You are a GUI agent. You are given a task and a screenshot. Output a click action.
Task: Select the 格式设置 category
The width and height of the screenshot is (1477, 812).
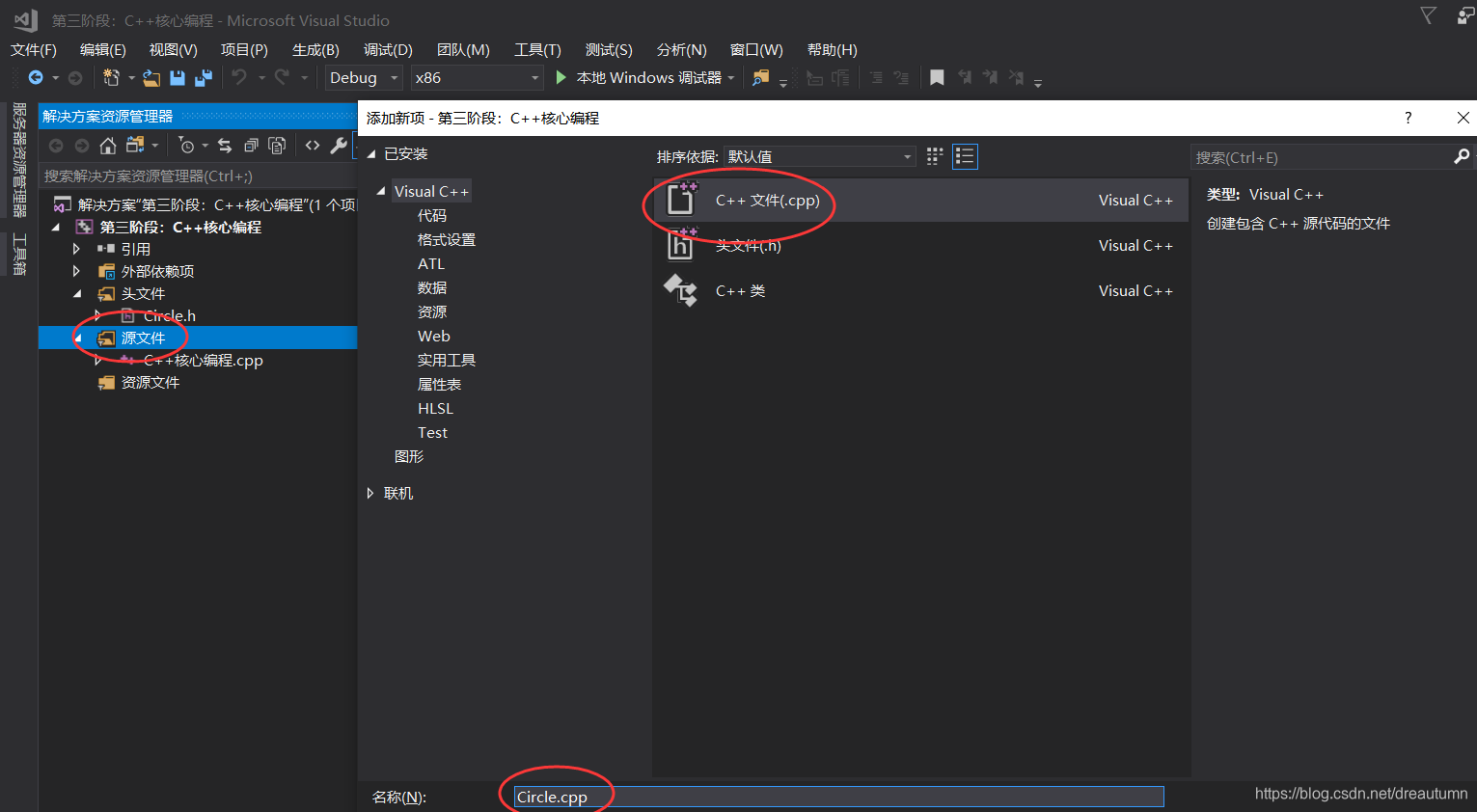pos(447,240)
